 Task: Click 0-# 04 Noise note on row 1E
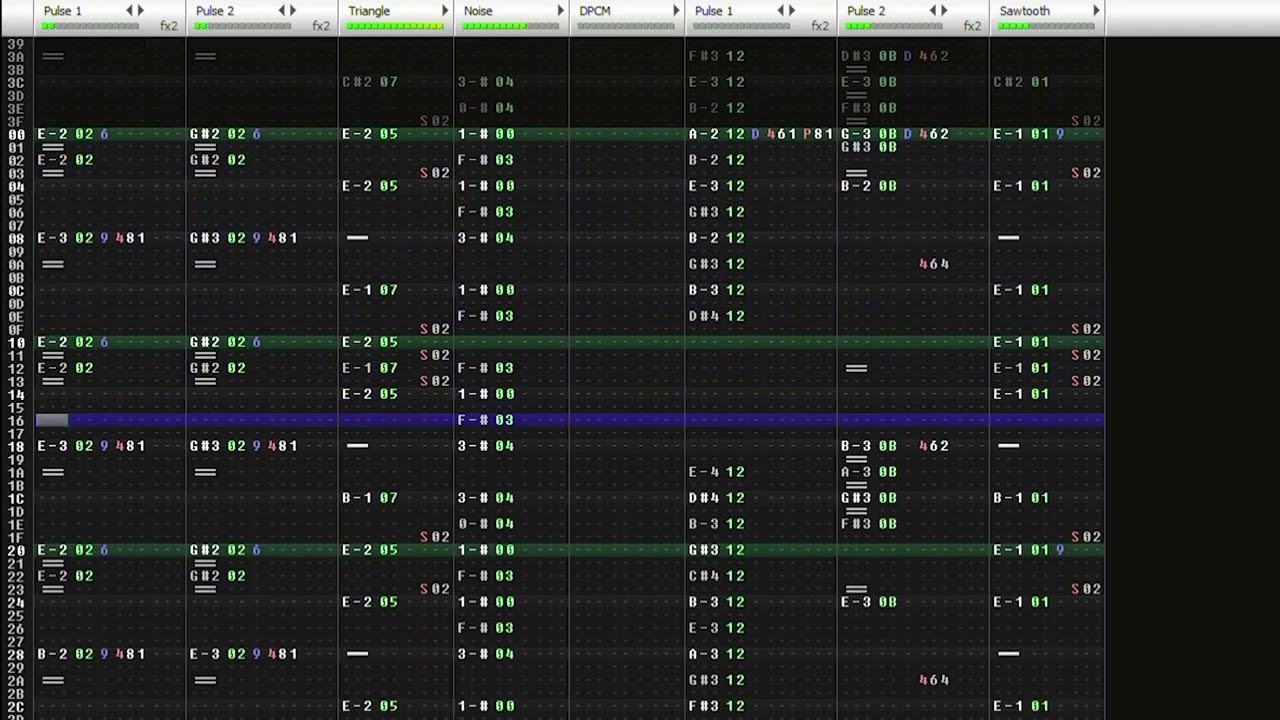click(x=485, y=524)
